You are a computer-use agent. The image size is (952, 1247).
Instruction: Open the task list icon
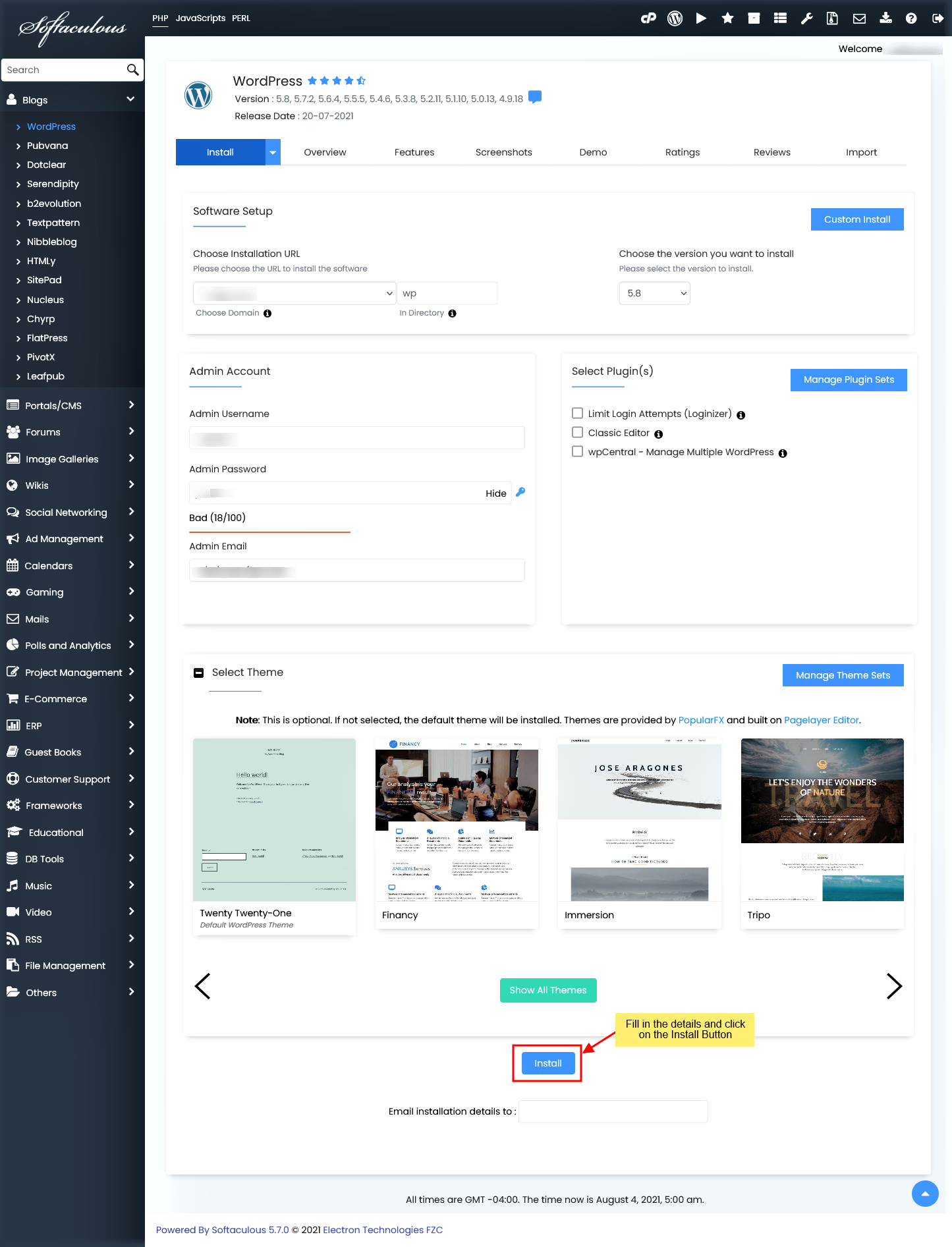tap(780, 18)
